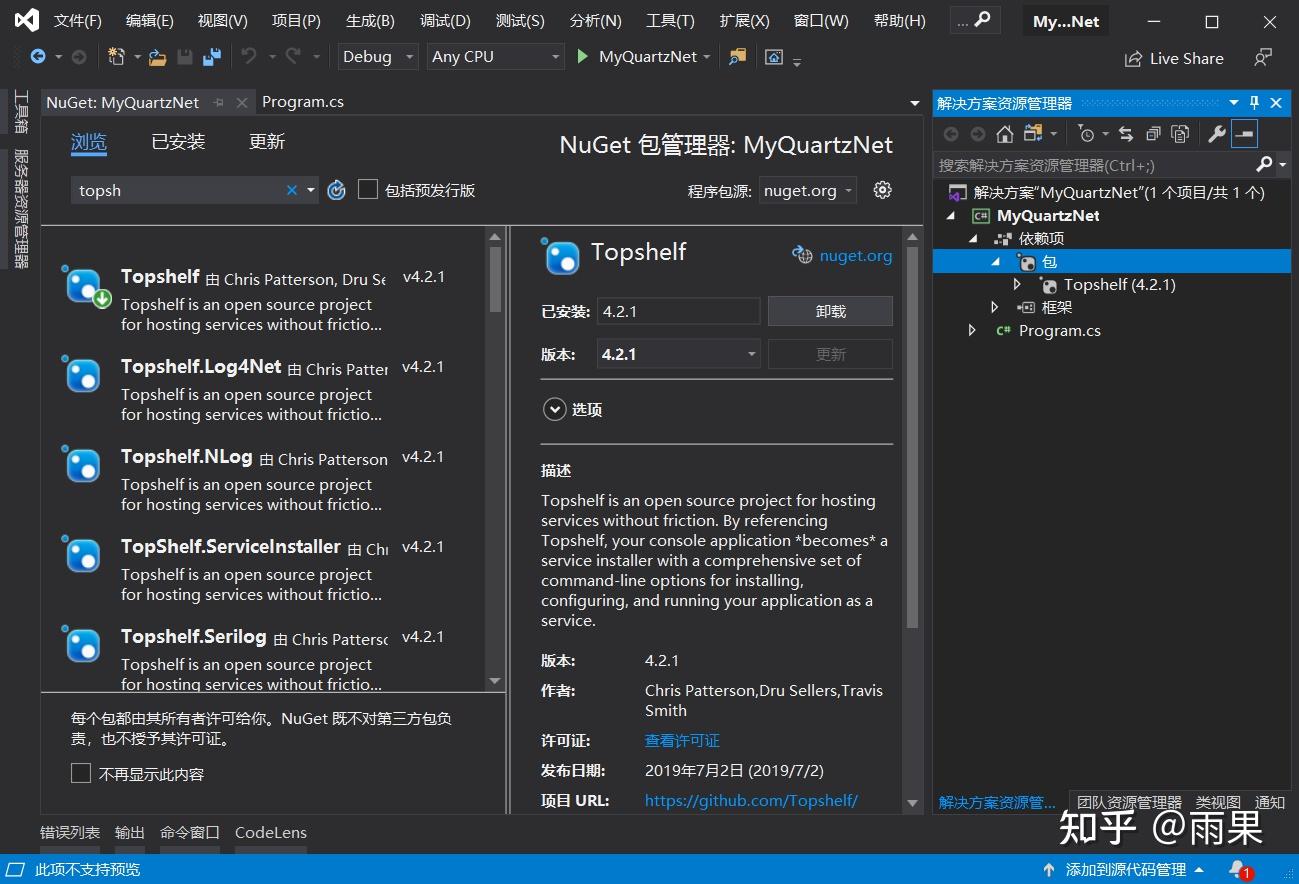Open NuGet settings gear icon
The image size is (1299, 884).
[882, 190]
